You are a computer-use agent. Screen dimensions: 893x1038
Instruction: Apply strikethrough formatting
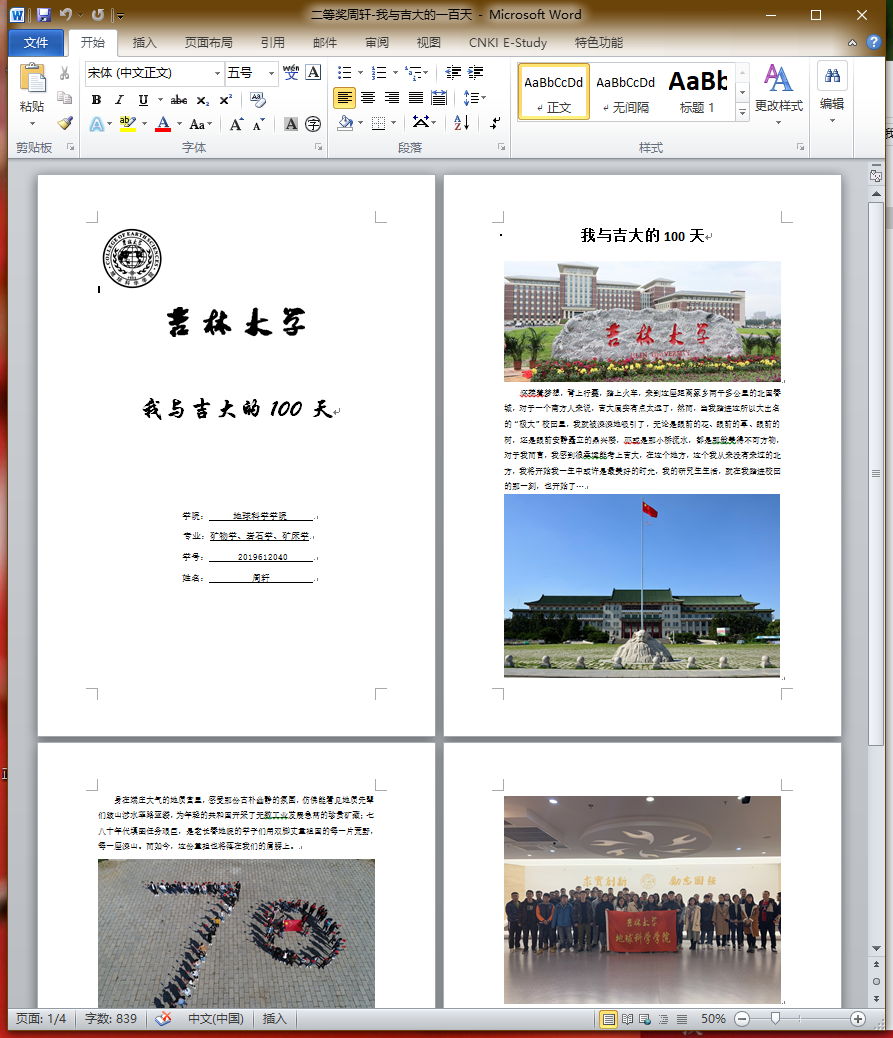[x=179, y=100]
